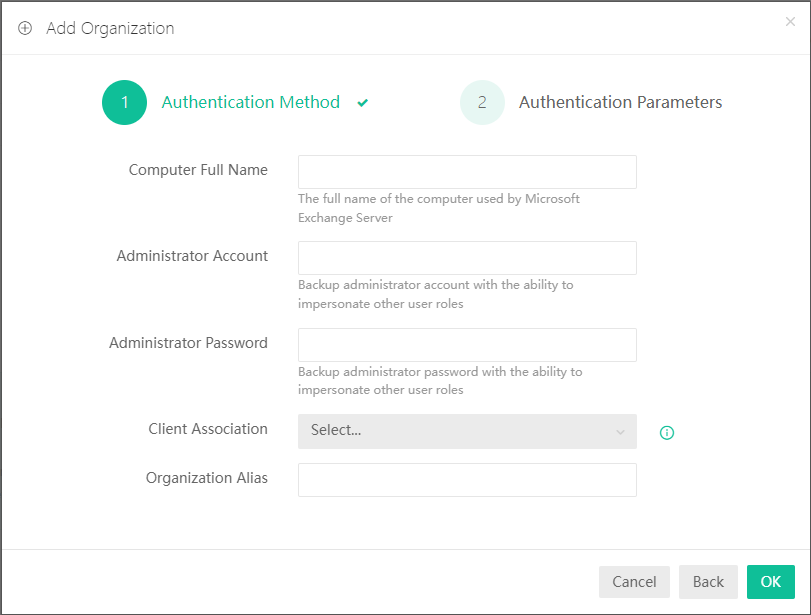This screenshot has width=811, height=615.
Task: Switch to the Authentication Parameters step
Action: tap(619, 102)
